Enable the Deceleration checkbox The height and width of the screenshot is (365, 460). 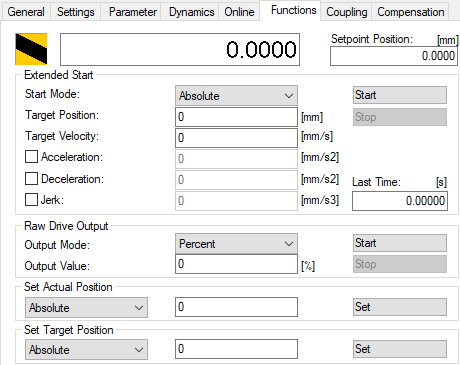31,178
